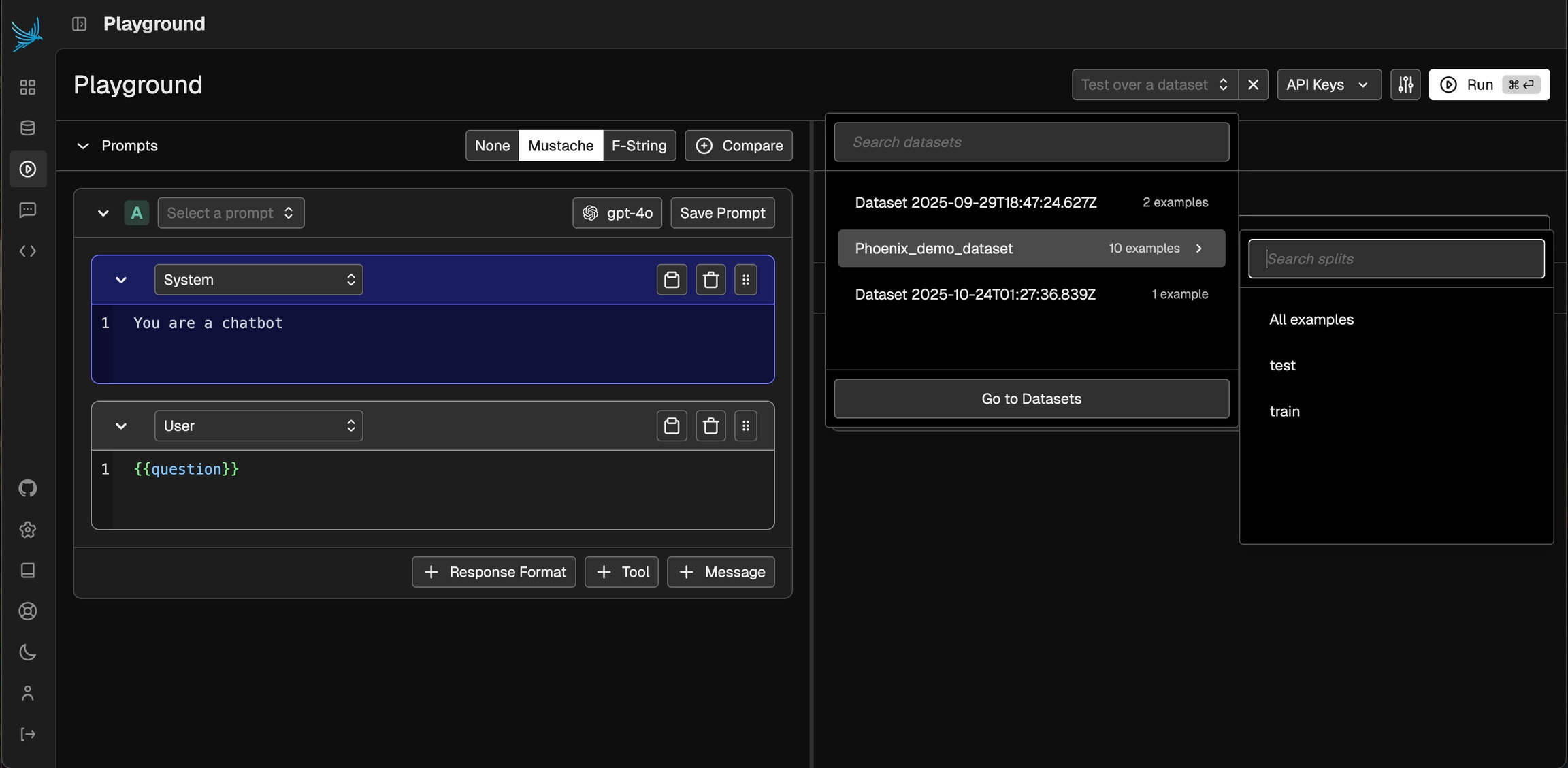The image size is (1568, 768).
Task: Collapse the Prompts section chevron
Action: point(83,146)
